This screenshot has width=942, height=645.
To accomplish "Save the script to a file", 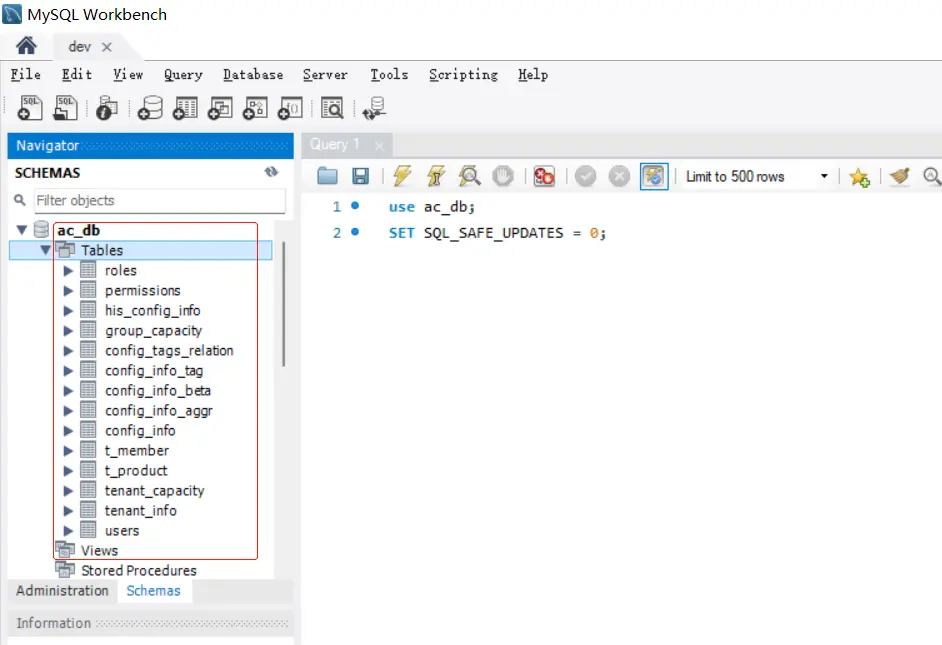I will pos(360,176).
